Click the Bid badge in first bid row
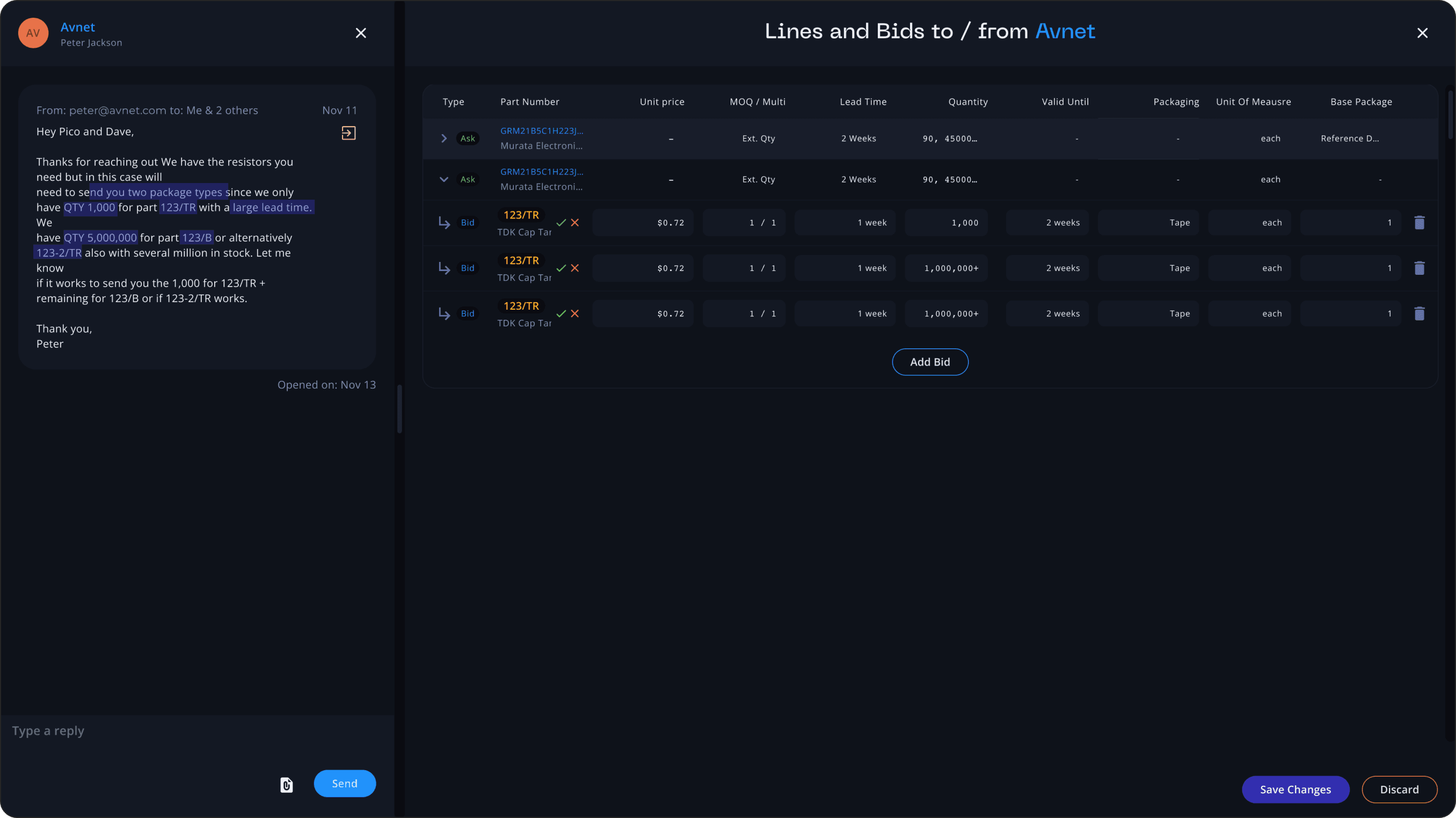 point(468,223)
